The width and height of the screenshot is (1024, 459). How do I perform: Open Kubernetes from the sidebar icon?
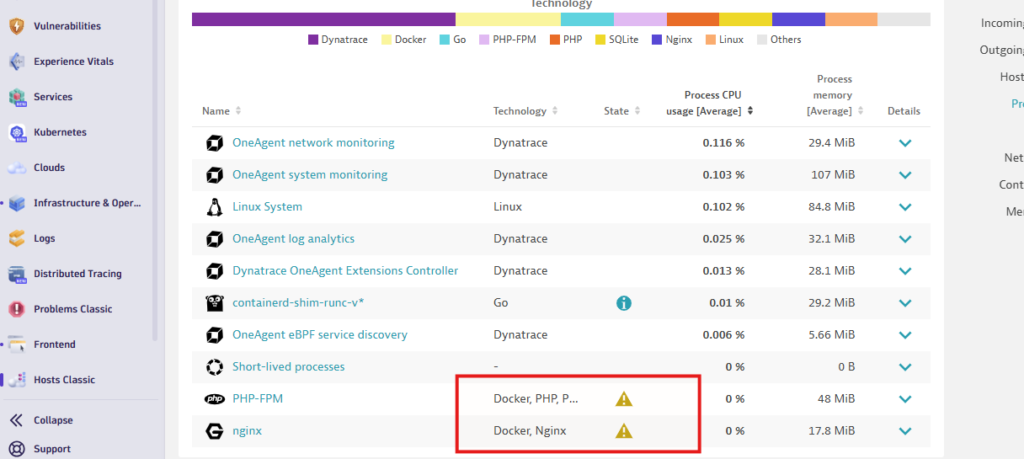click(16, 132)
